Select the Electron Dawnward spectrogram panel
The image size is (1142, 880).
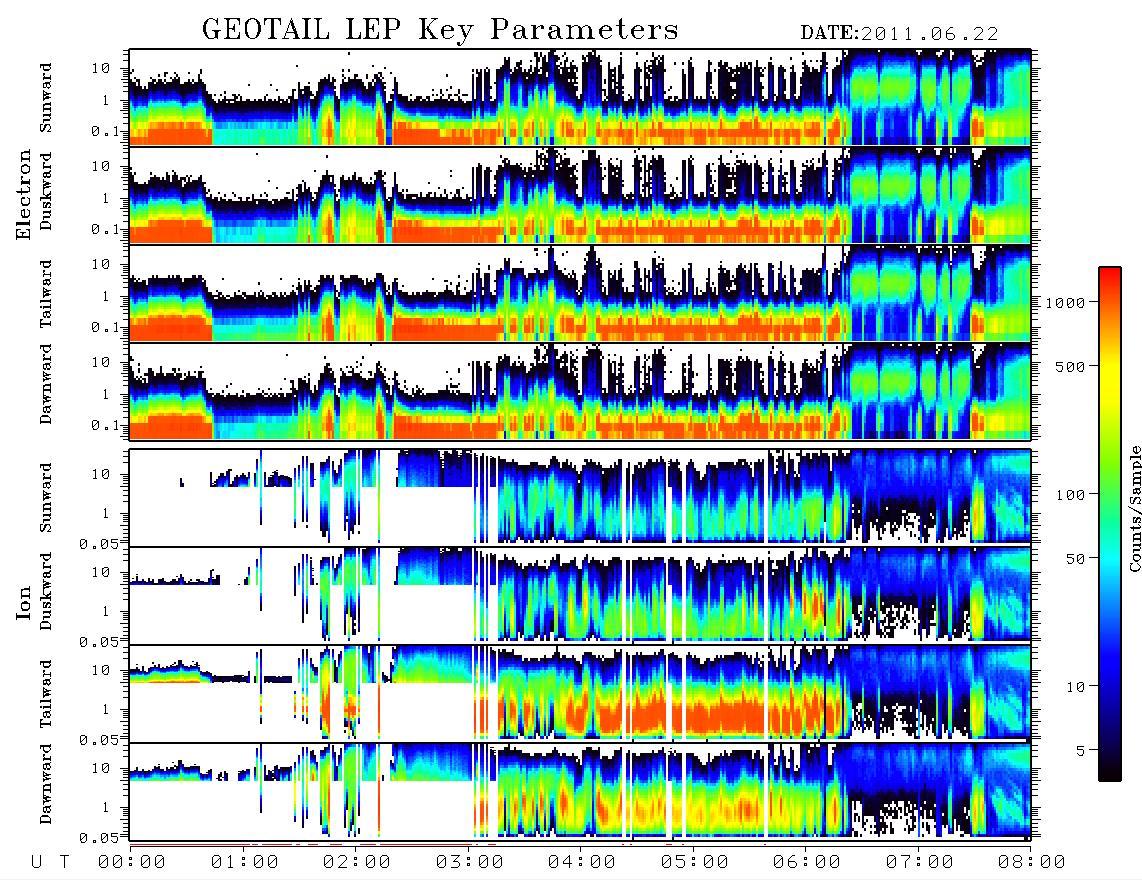580,392
